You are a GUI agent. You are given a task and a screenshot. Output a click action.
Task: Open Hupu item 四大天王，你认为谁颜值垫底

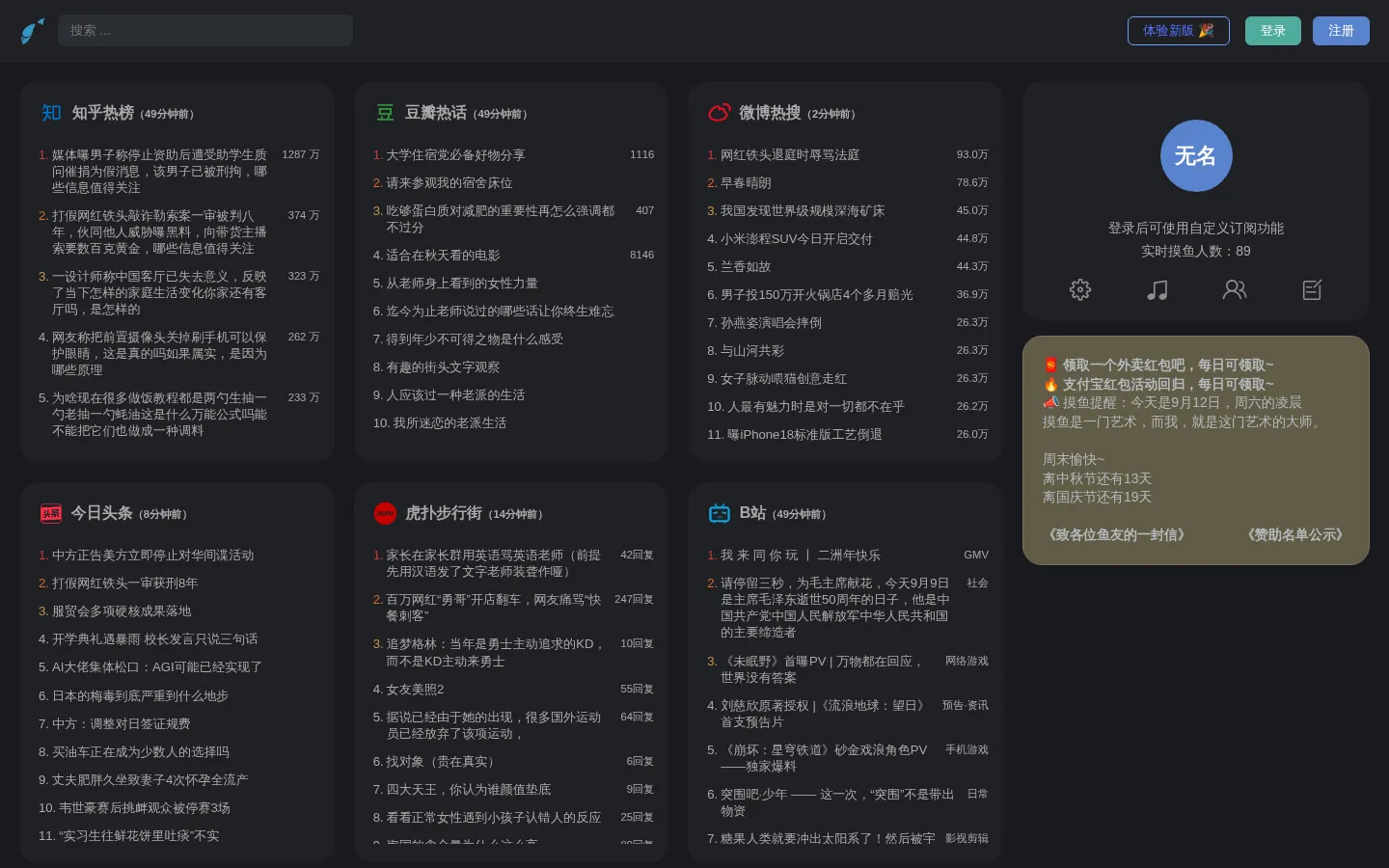pyautogui.click(x=469, y=789)
